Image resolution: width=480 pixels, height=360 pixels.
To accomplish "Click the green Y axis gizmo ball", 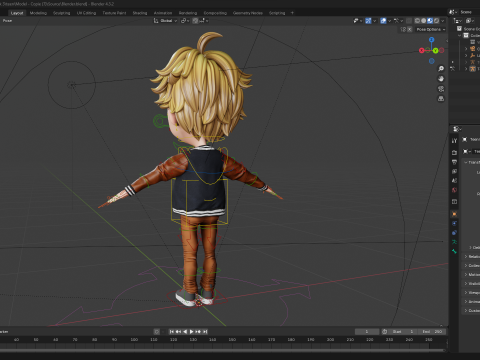I will point(435,50).
